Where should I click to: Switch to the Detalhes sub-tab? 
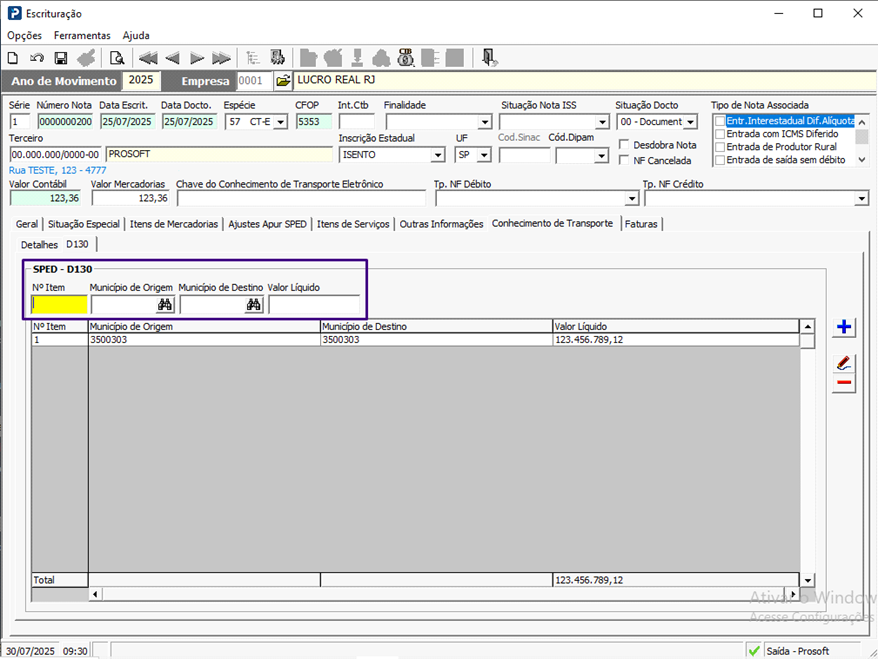[40, 244]
